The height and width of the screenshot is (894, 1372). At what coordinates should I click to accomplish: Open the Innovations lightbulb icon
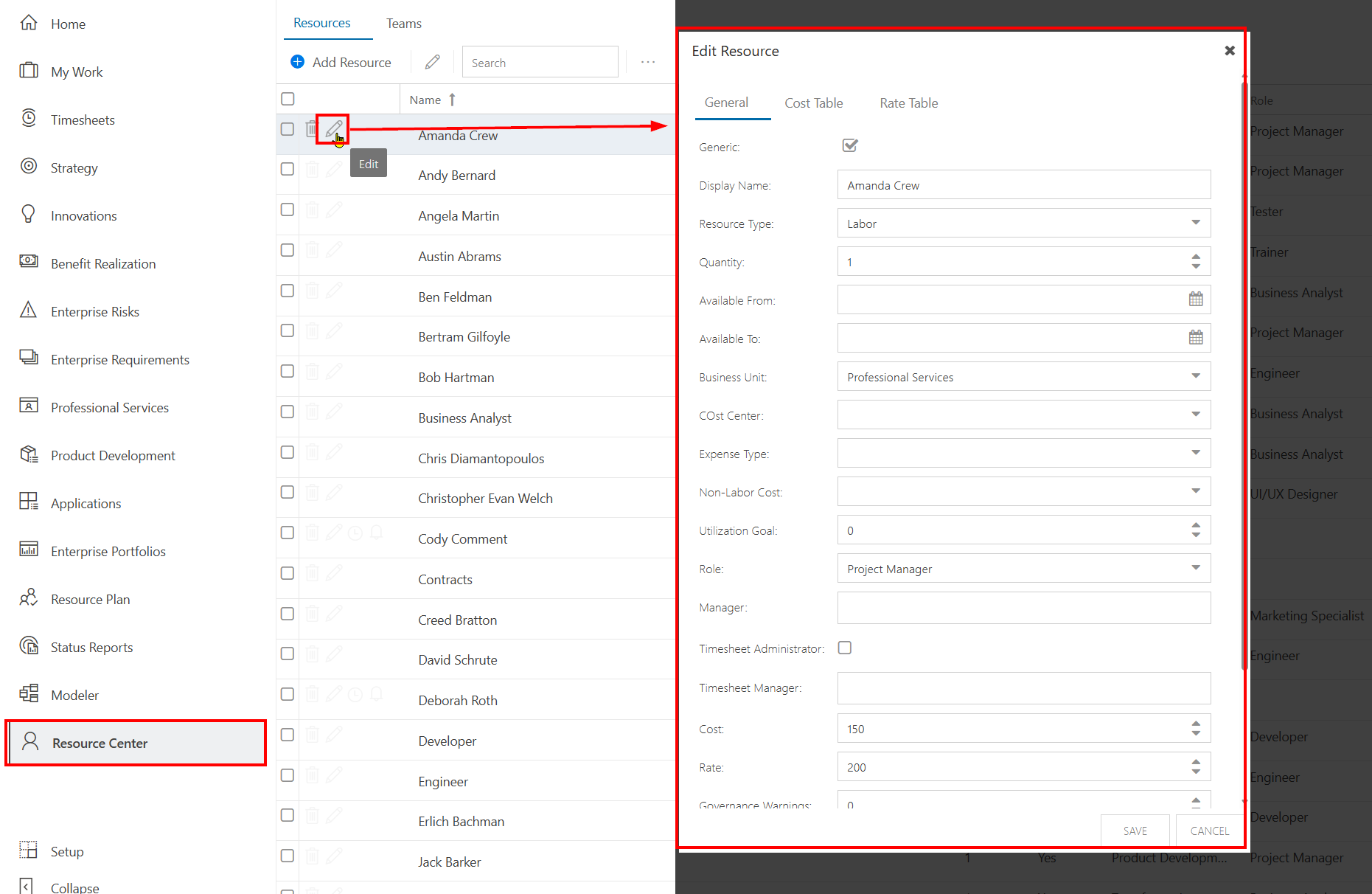pyautogui.click(x=29, y=215)
